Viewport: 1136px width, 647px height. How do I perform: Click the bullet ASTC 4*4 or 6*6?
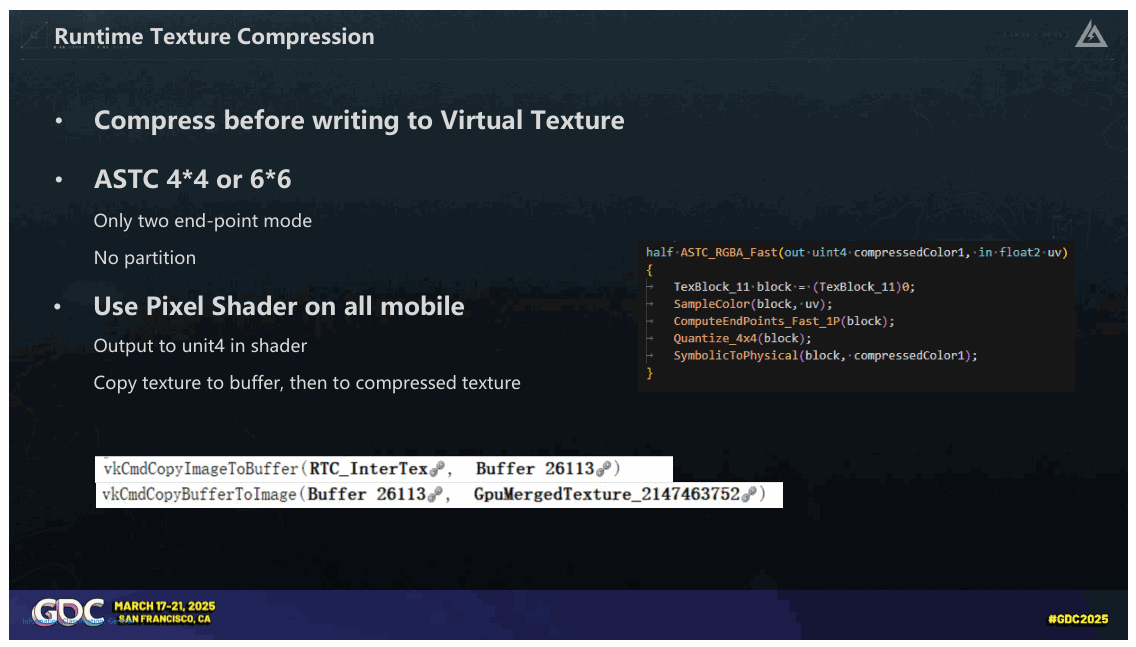pyautogui.click(x=193, y=179)
